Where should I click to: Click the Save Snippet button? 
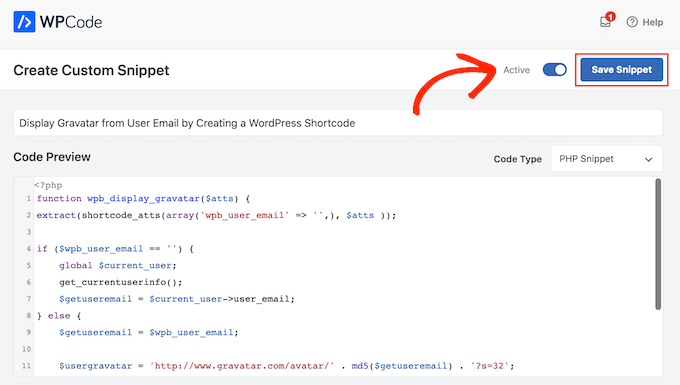coord(621,70)
